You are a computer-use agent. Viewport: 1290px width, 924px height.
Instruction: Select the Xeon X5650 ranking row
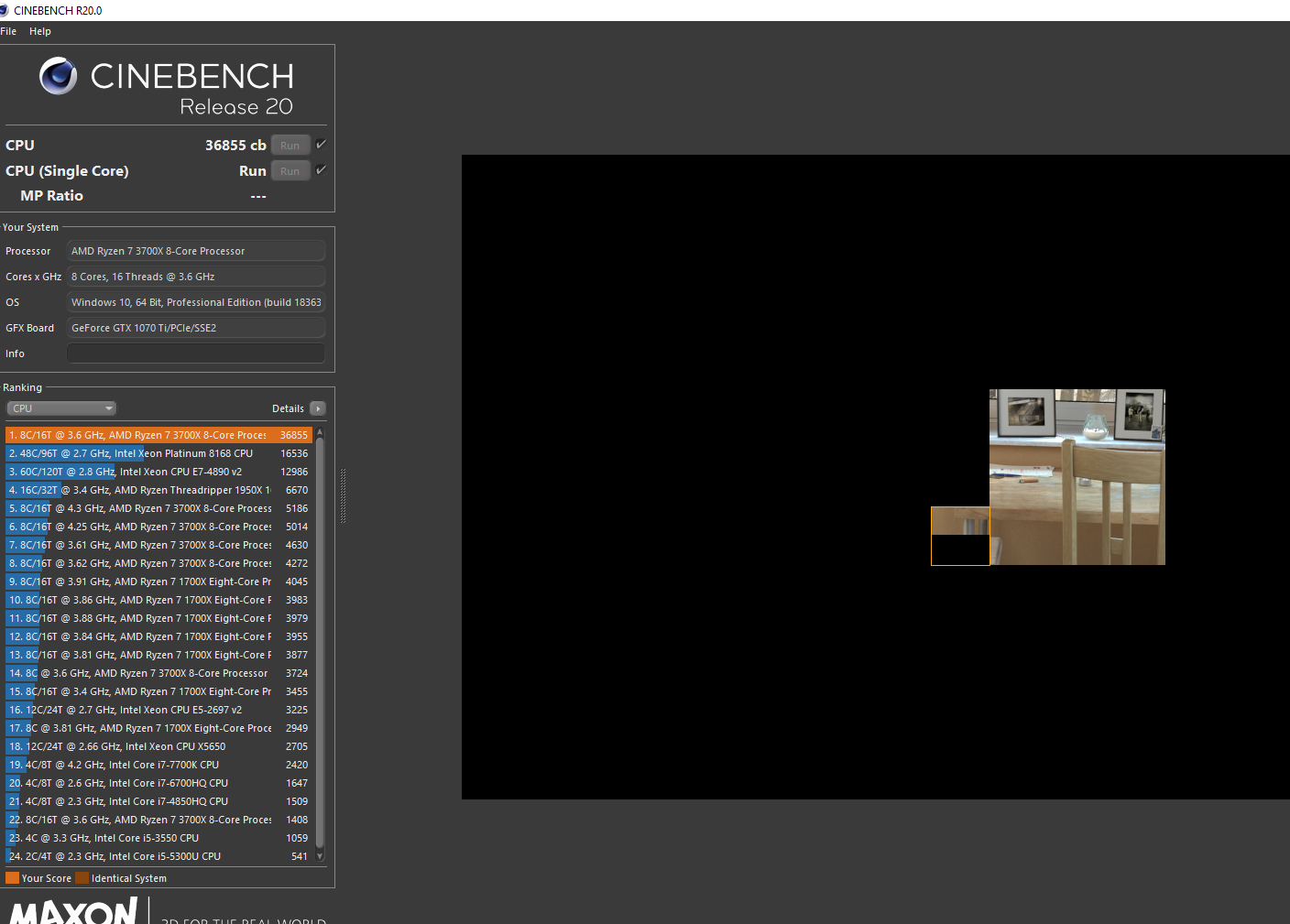tap(159, 746)
